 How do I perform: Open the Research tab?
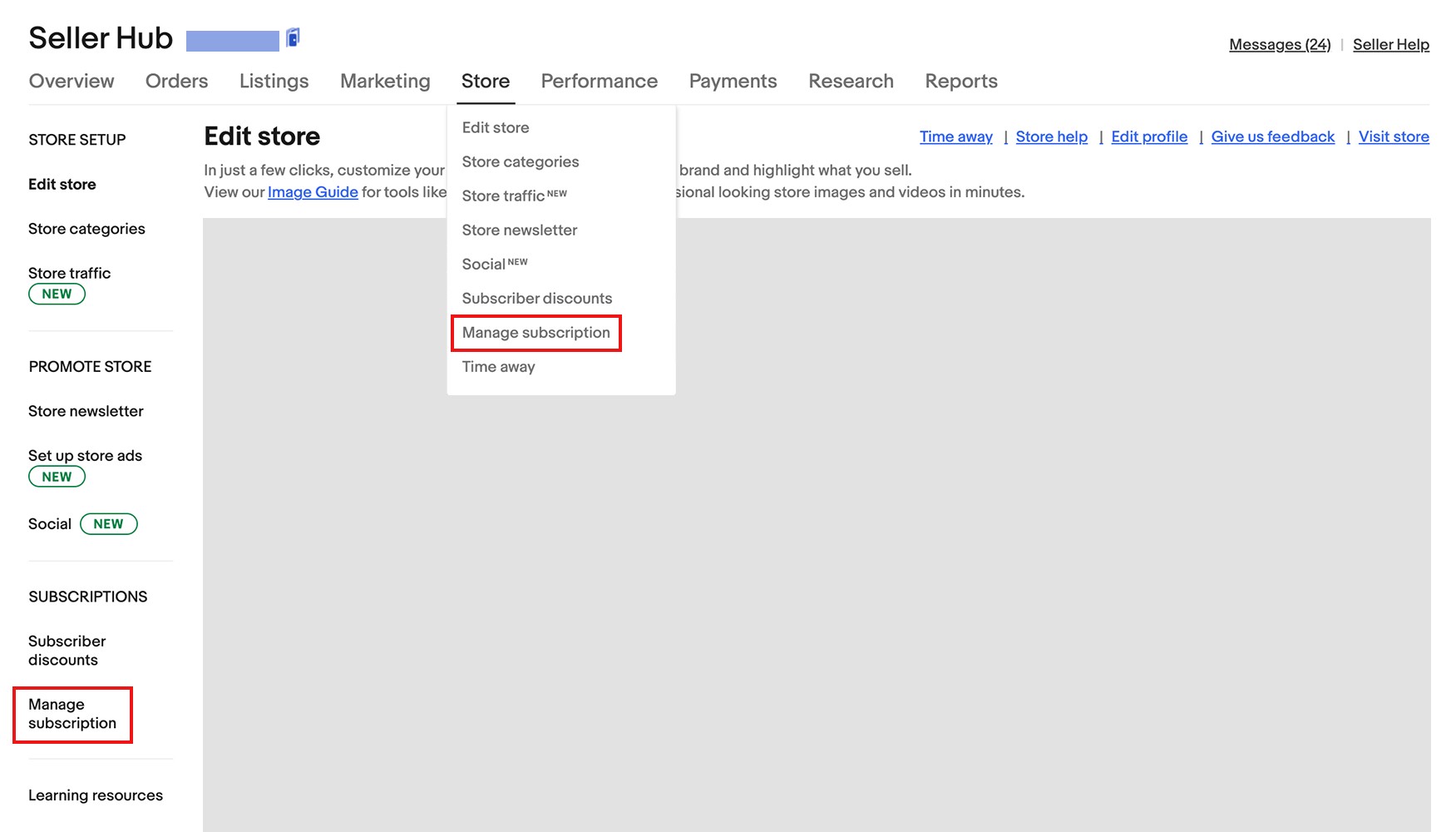coord(851,81)
